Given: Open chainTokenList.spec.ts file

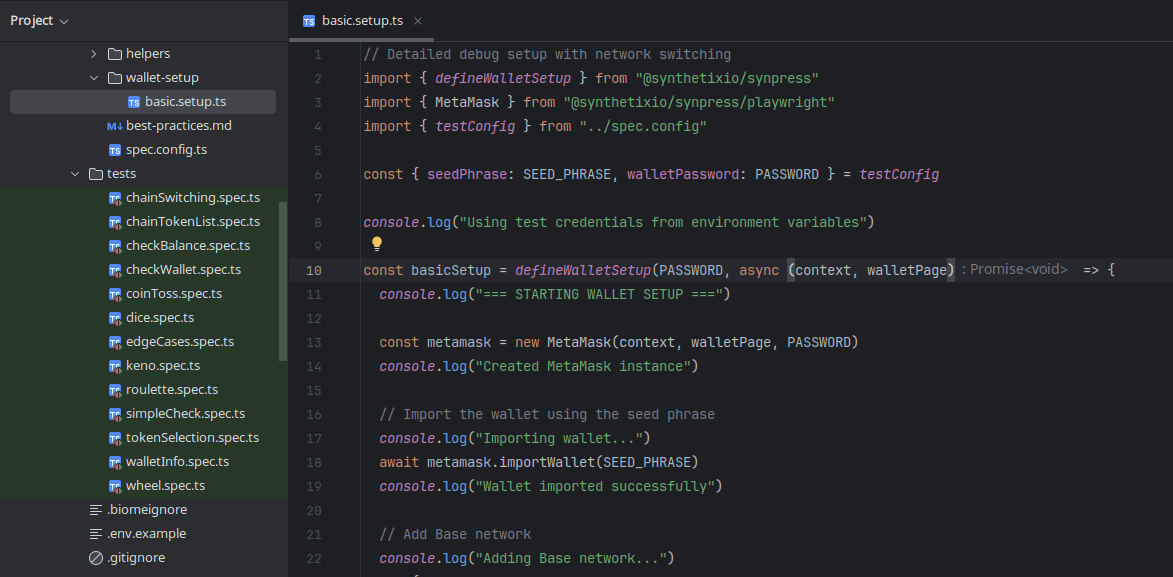Looking at the screenshot, I should 193,222.
